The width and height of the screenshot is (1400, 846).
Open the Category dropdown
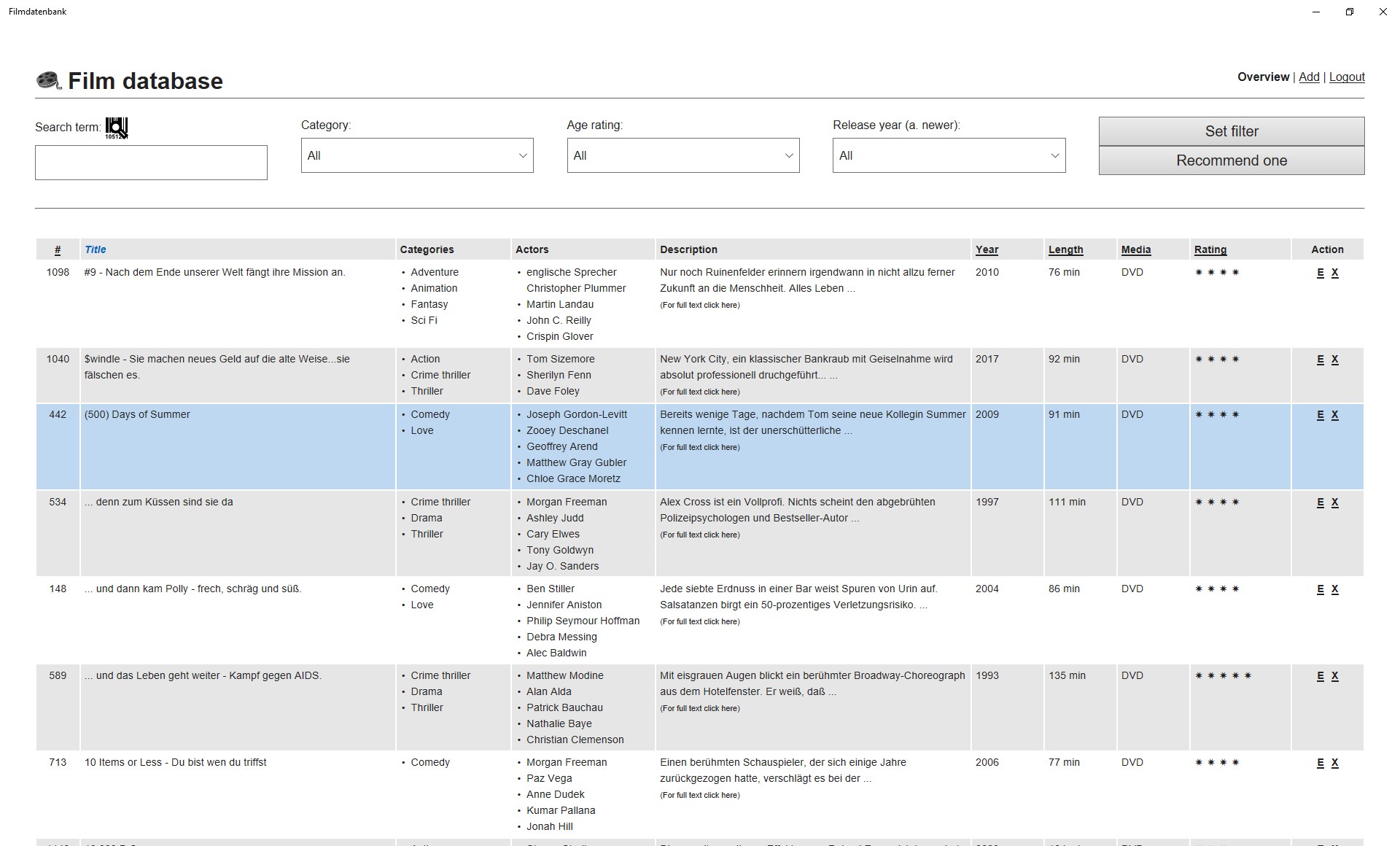[417, 155]
